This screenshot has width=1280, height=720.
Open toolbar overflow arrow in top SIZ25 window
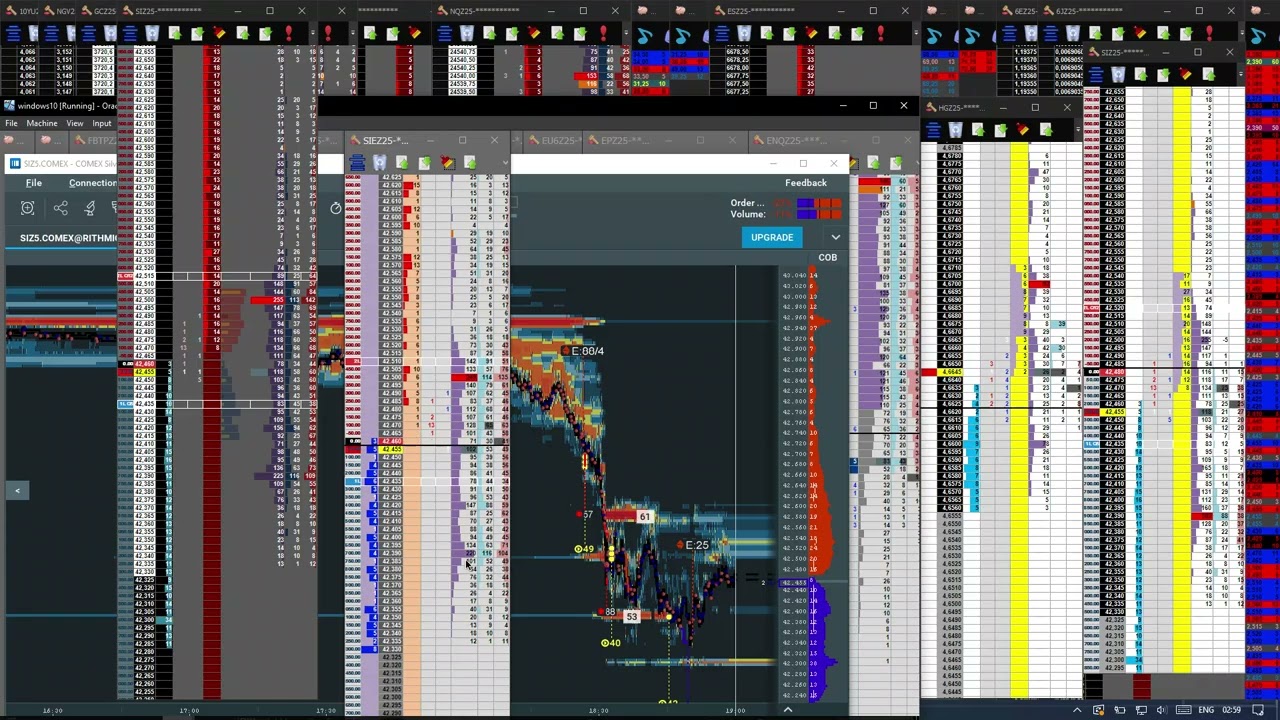313,33
